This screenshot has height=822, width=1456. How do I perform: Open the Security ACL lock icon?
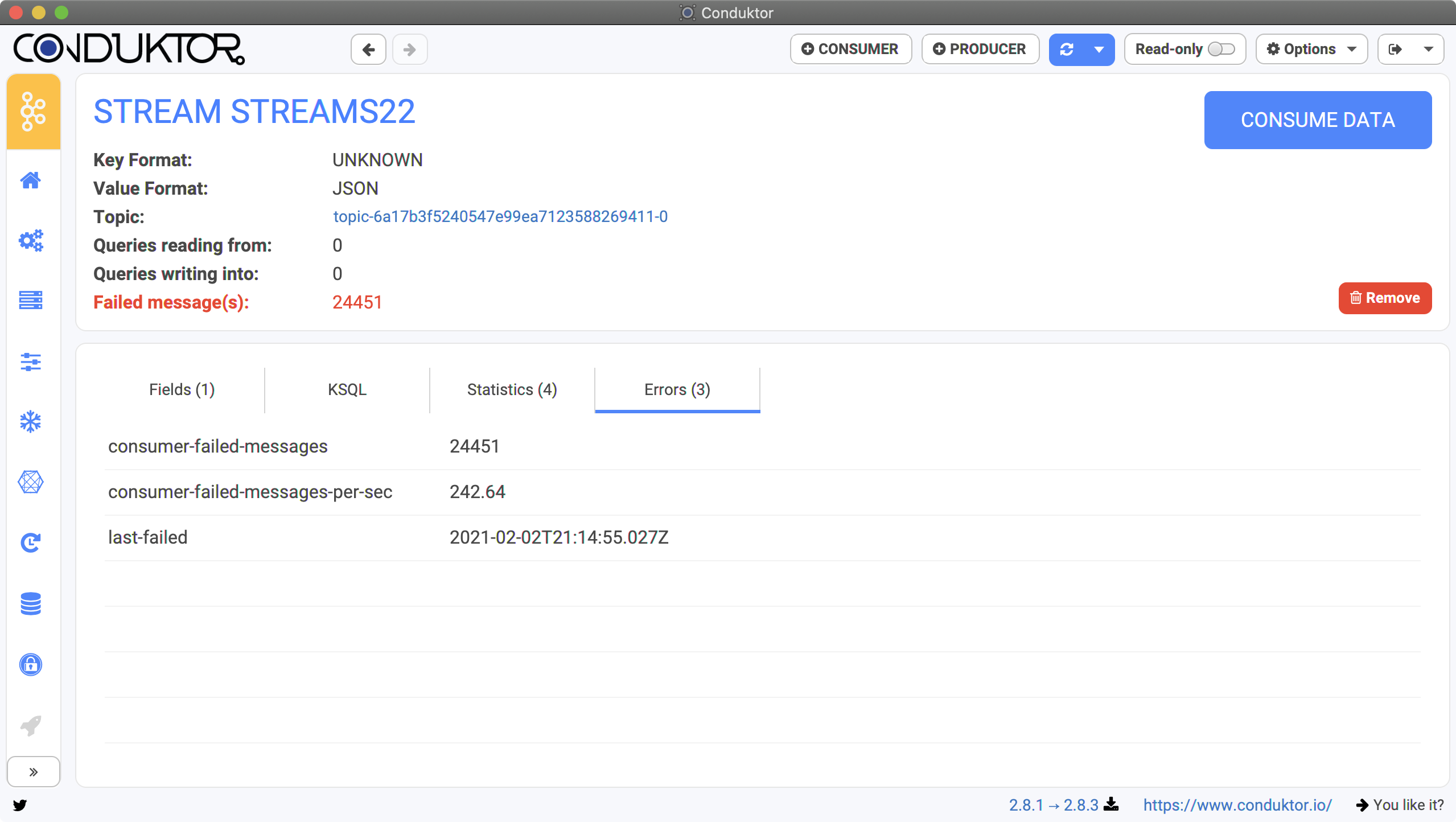click(31, 664)
